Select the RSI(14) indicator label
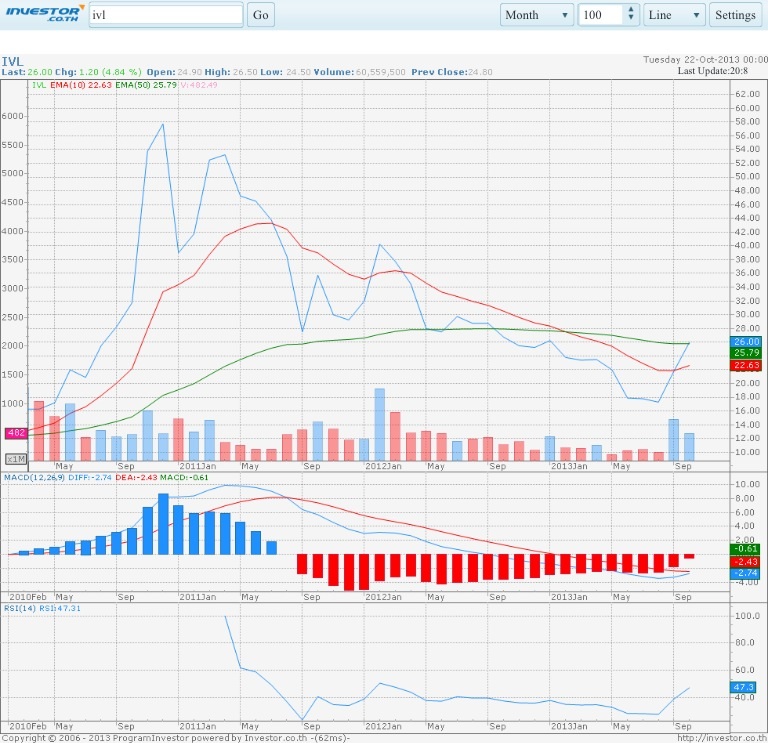Viewport: 768px width, 743px height. pyautogui.click(x=19, y=608)
